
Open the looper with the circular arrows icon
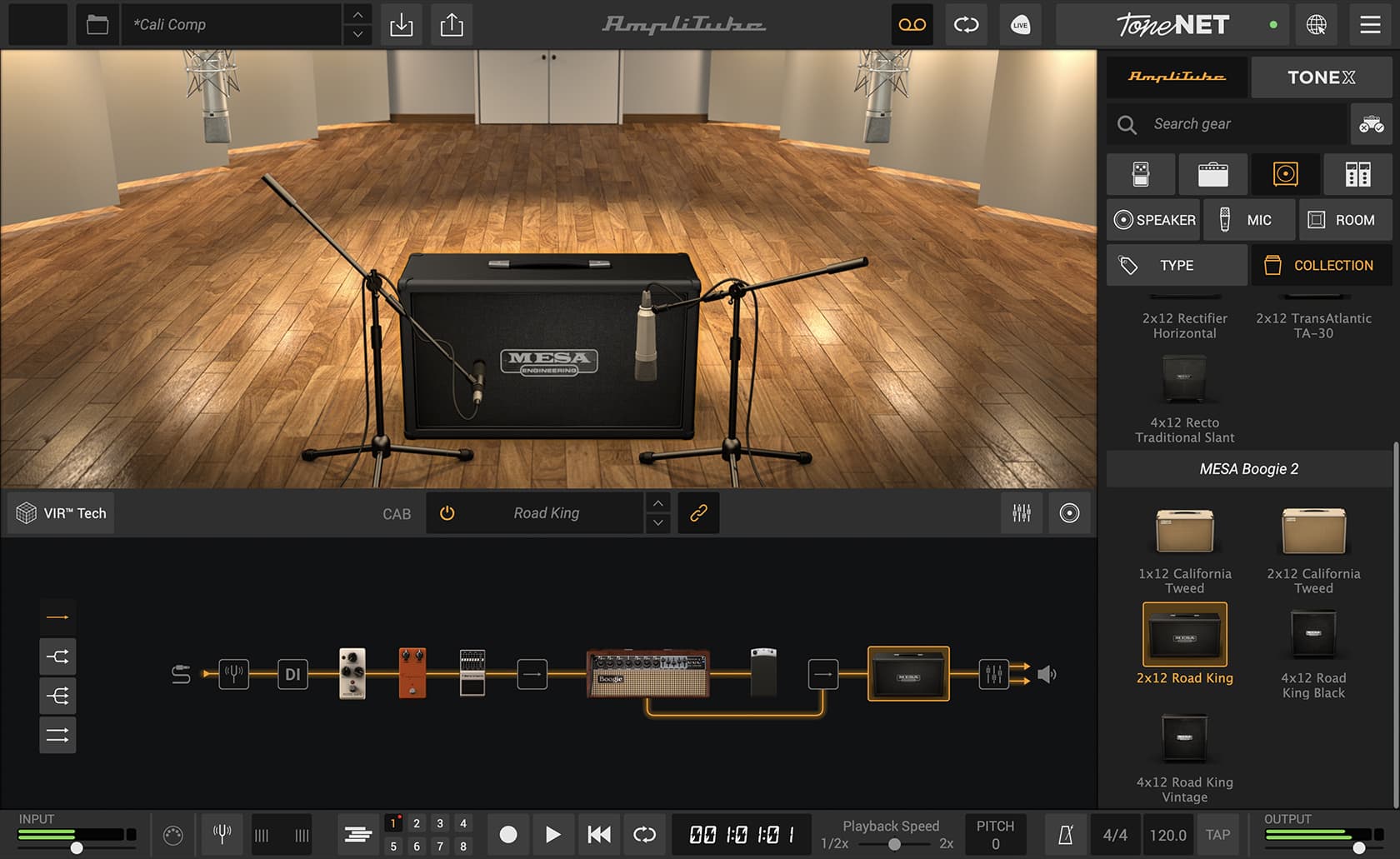click(x=966, y=24)
